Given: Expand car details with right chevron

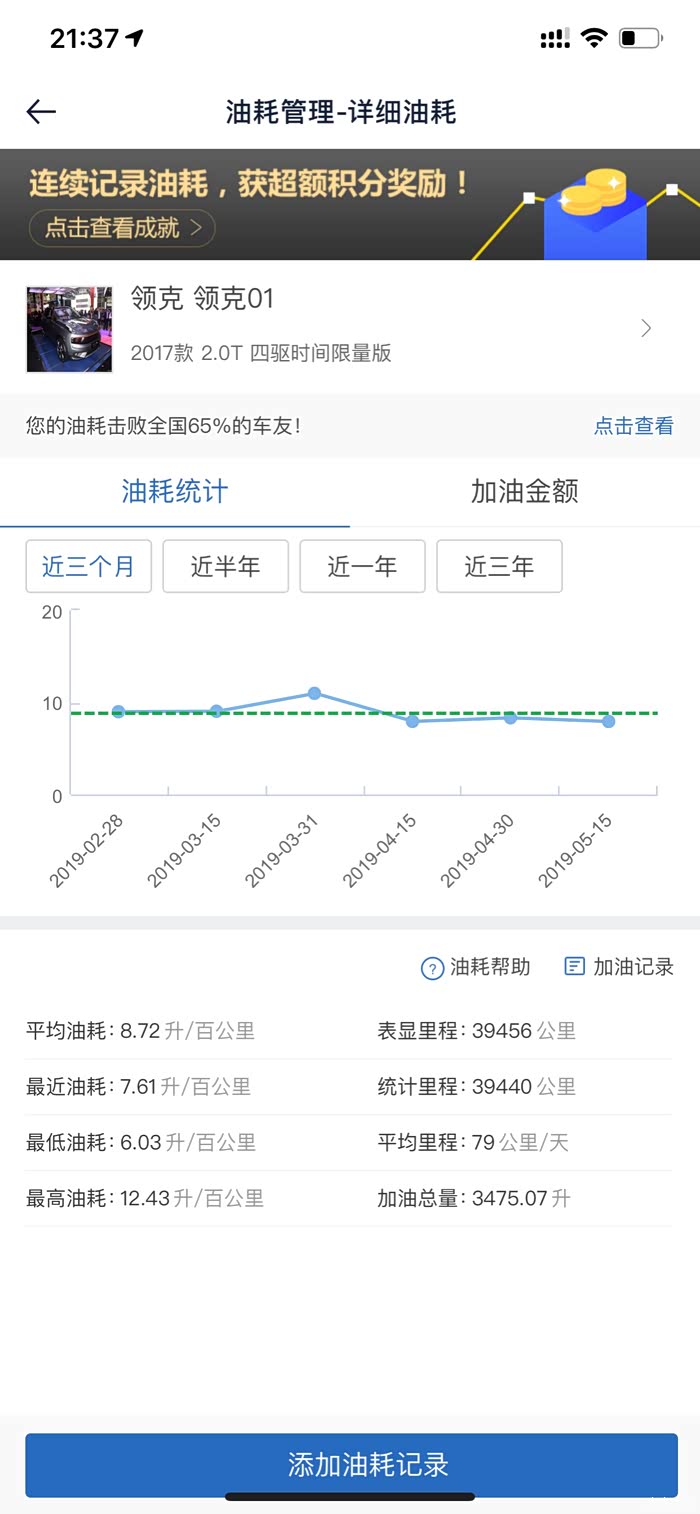Looking at the screenshot, I should 646,328.
